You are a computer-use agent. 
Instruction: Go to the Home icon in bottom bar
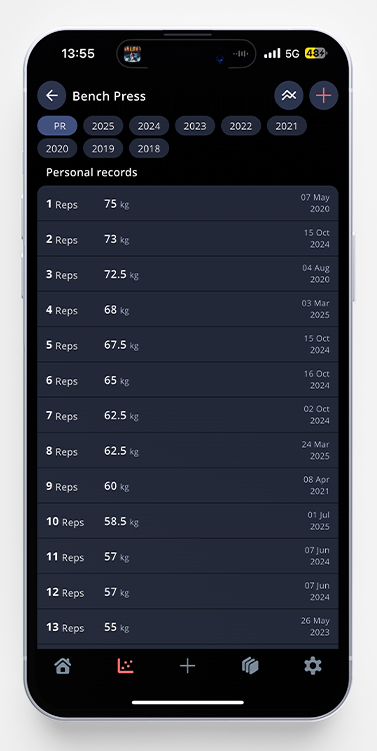pyautogui.click(x=63, y=666)
